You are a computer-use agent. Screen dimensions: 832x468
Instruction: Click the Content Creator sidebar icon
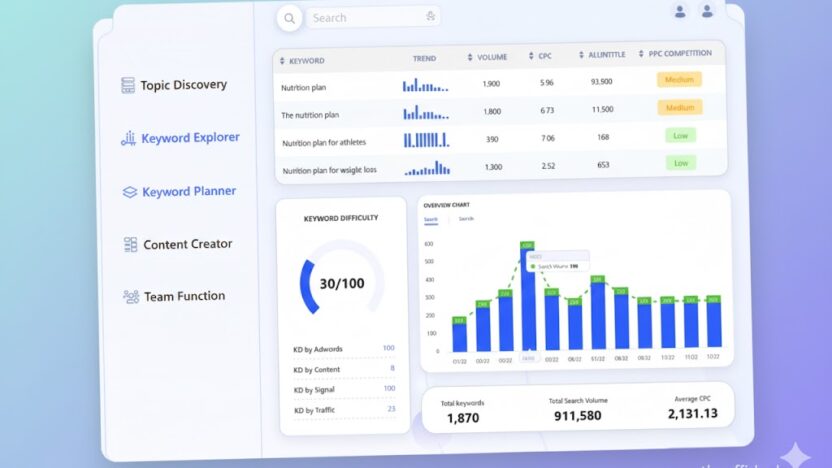[x=130, y=245]
